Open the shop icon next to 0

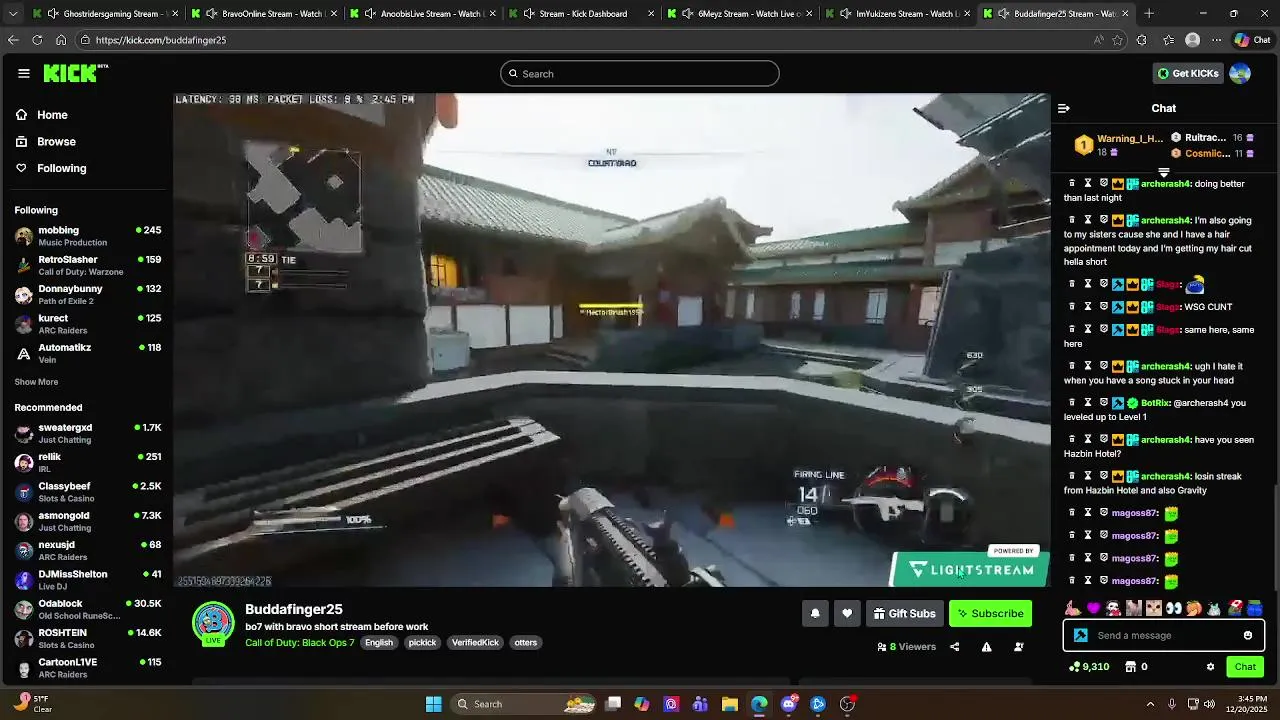coord(1130,667)
